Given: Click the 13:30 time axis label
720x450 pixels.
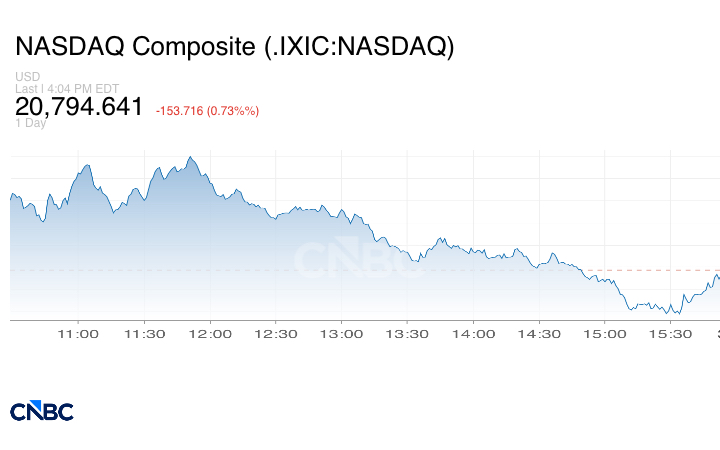Looking at the screenshot, I should pyautogui.click(x=410, y=334).
